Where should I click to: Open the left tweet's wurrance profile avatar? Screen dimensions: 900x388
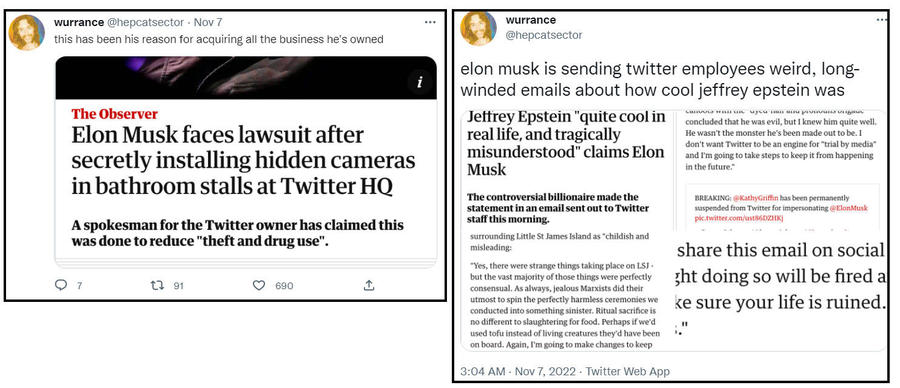point(26,32)
